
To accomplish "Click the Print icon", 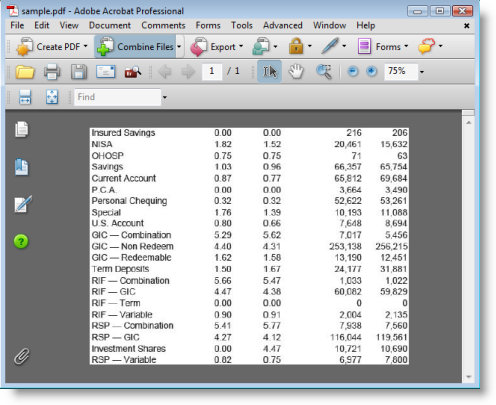I will (x=52, y=72).
